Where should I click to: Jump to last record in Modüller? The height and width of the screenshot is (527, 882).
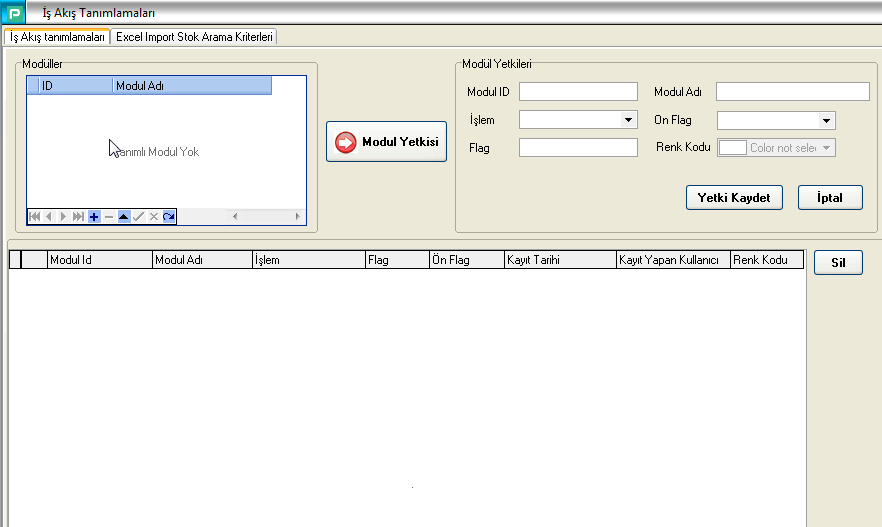tap(79, 216)
